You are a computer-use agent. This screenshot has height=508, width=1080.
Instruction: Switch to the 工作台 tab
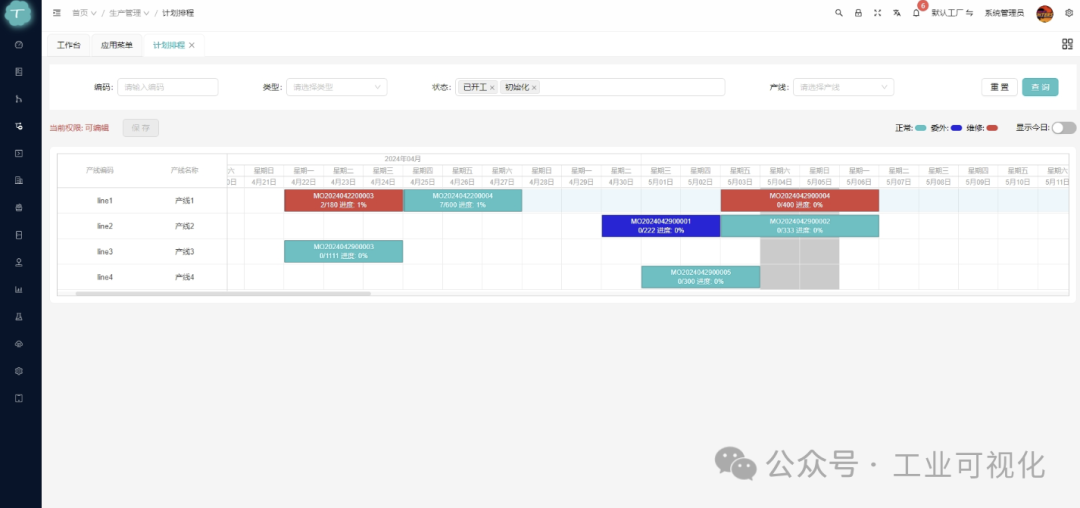68,45
